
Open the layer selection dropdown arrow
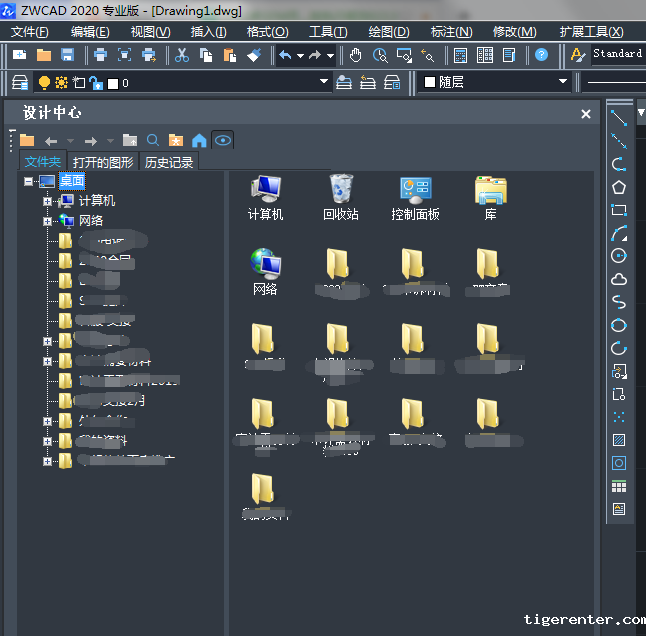324,81
